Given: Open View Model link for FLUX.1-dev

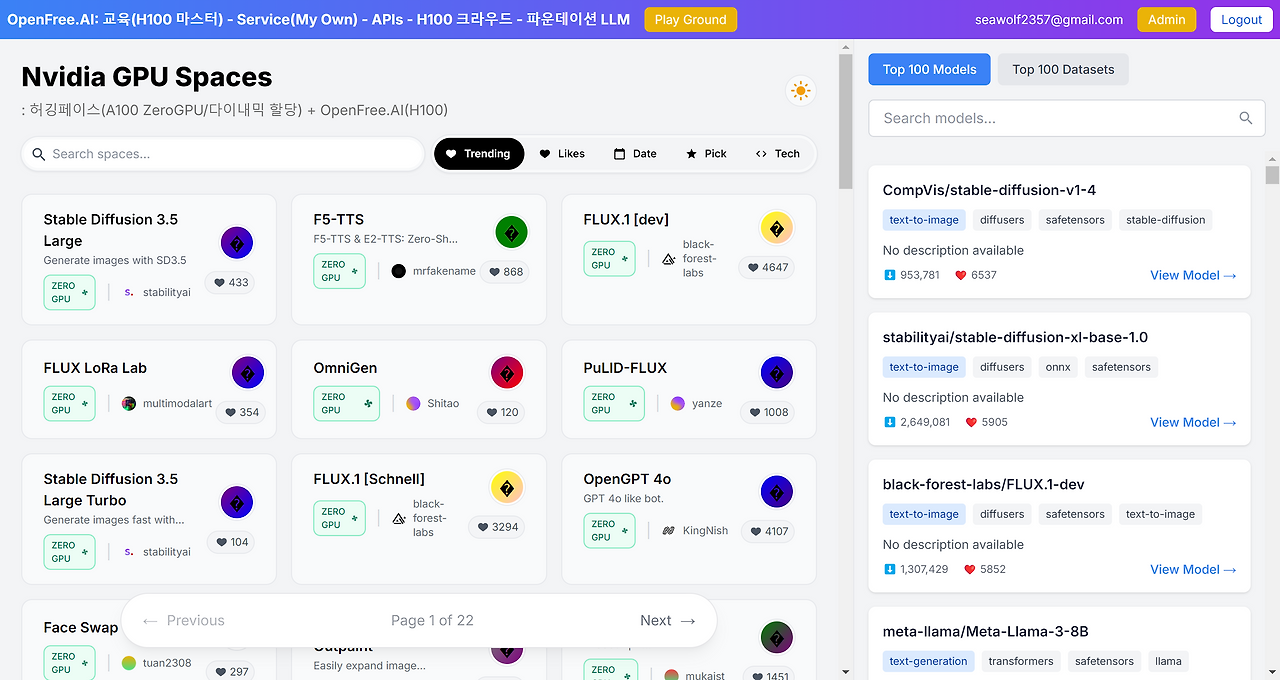Looking at the screenshot, I should click(x=1193, y=569).
